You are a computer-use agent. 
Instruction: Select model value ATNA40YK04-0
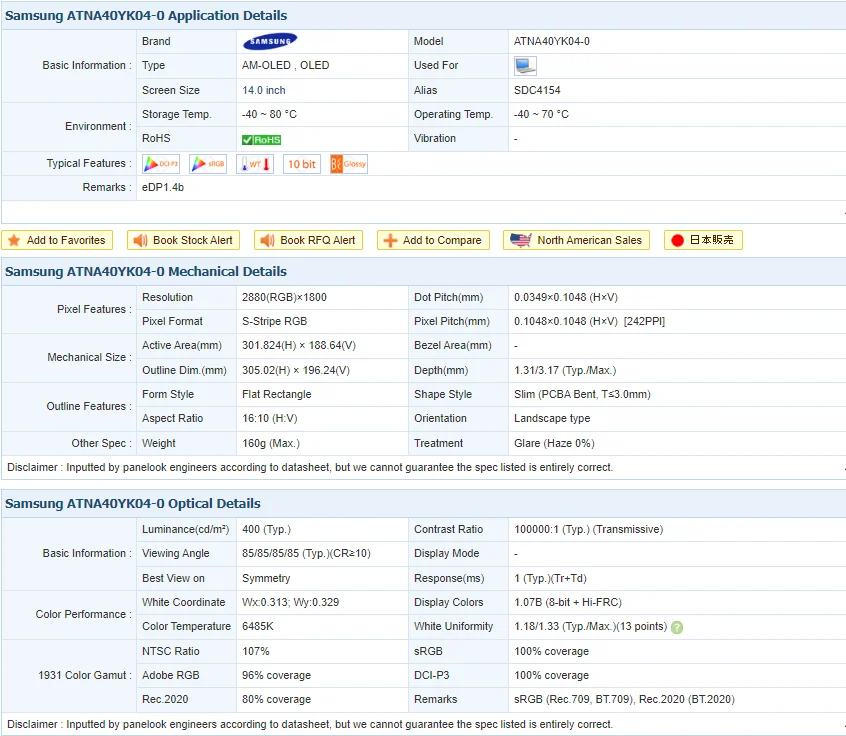pyautogui.click(x=551, y=42)
